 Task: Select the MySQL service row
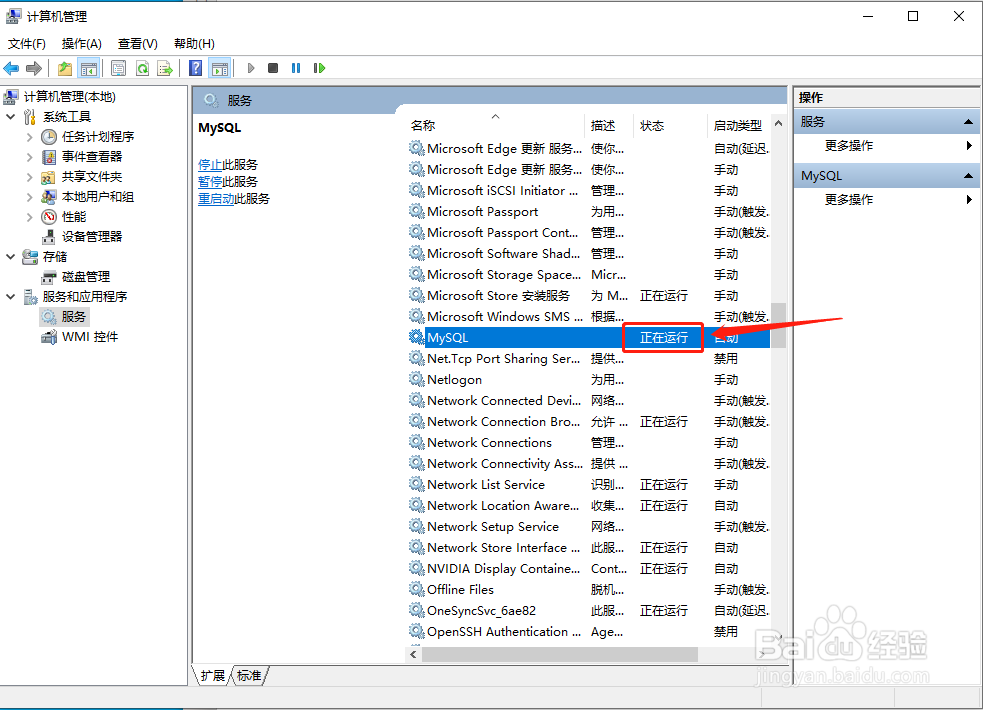pyautogui.click(x=588, y=338)
